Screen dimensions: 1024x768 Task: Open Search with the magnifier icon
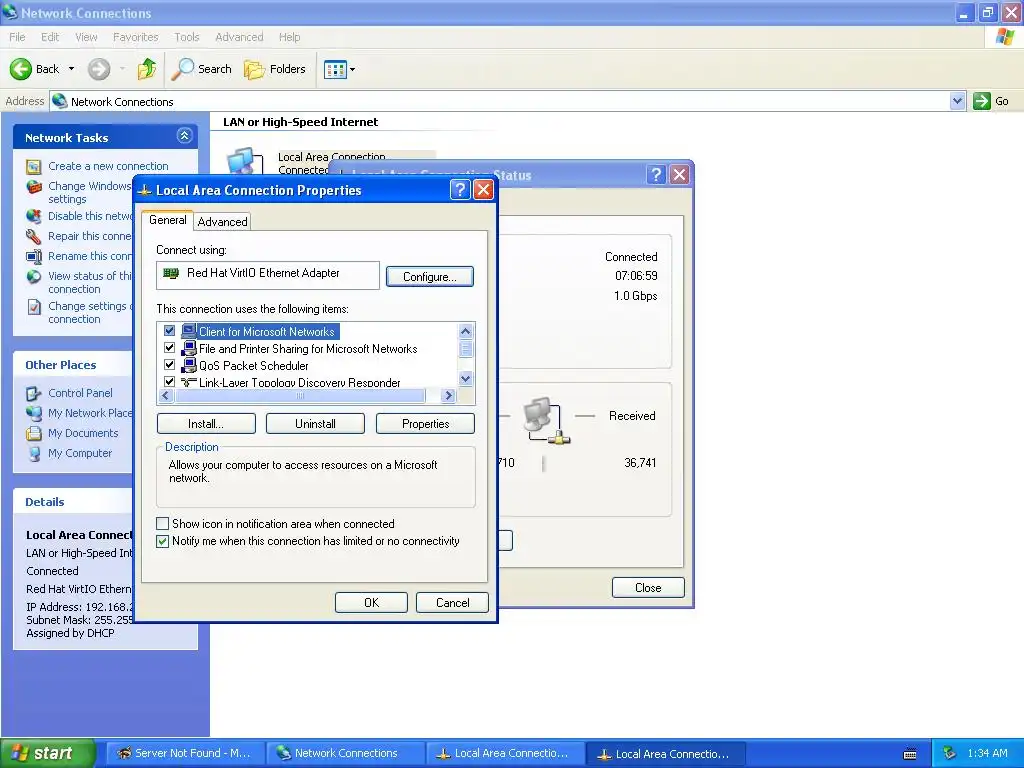point(183,69)
